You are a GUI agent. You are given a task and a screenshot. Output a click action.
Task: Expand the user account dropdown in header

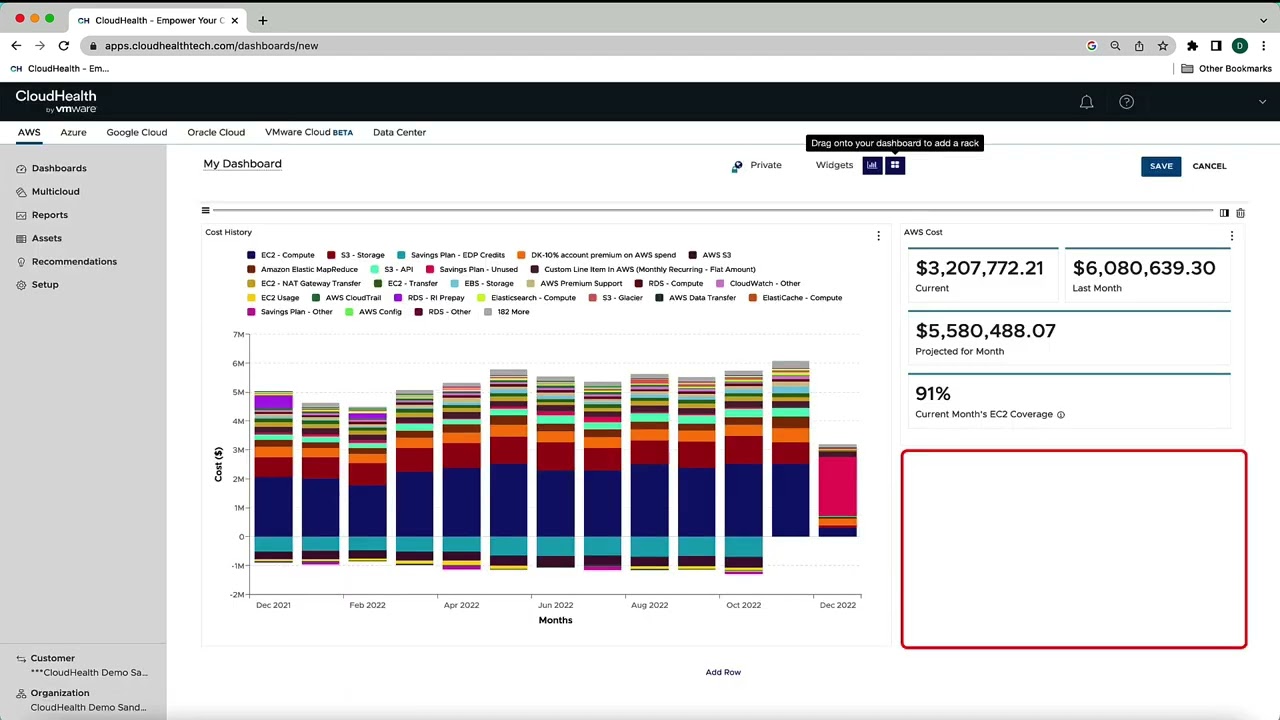click(x=1262, y=102)
